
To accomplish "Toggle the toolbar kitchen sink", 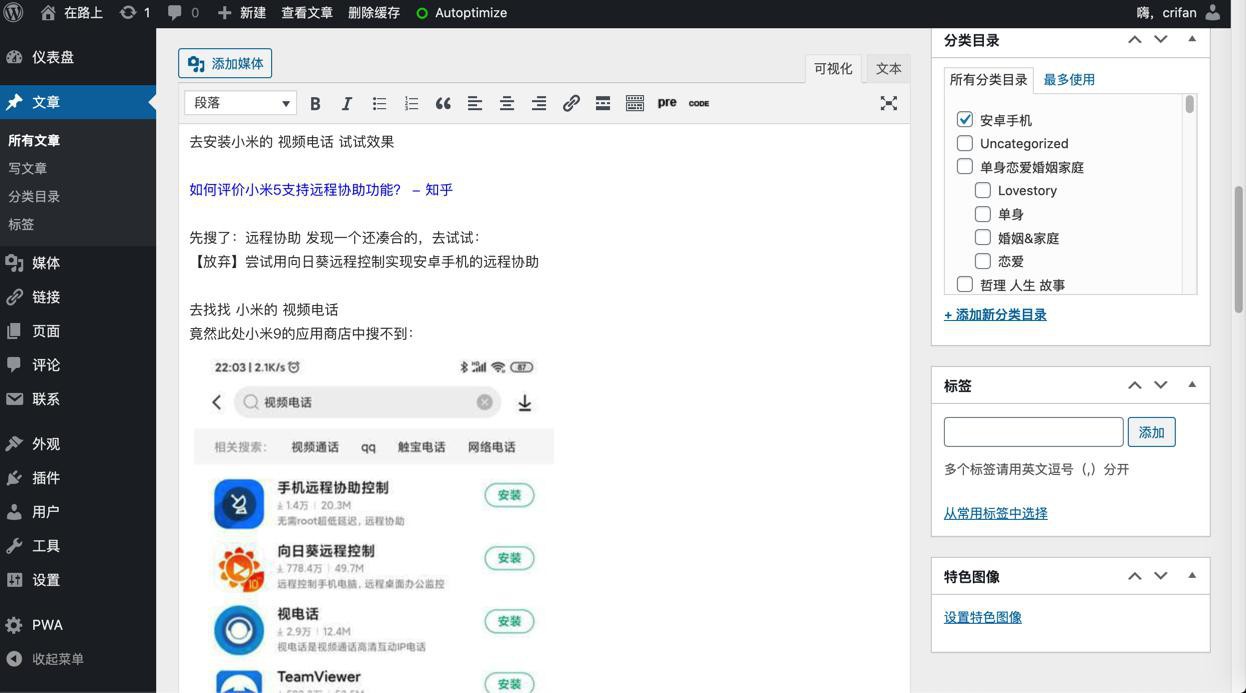I will coord(635,103).
